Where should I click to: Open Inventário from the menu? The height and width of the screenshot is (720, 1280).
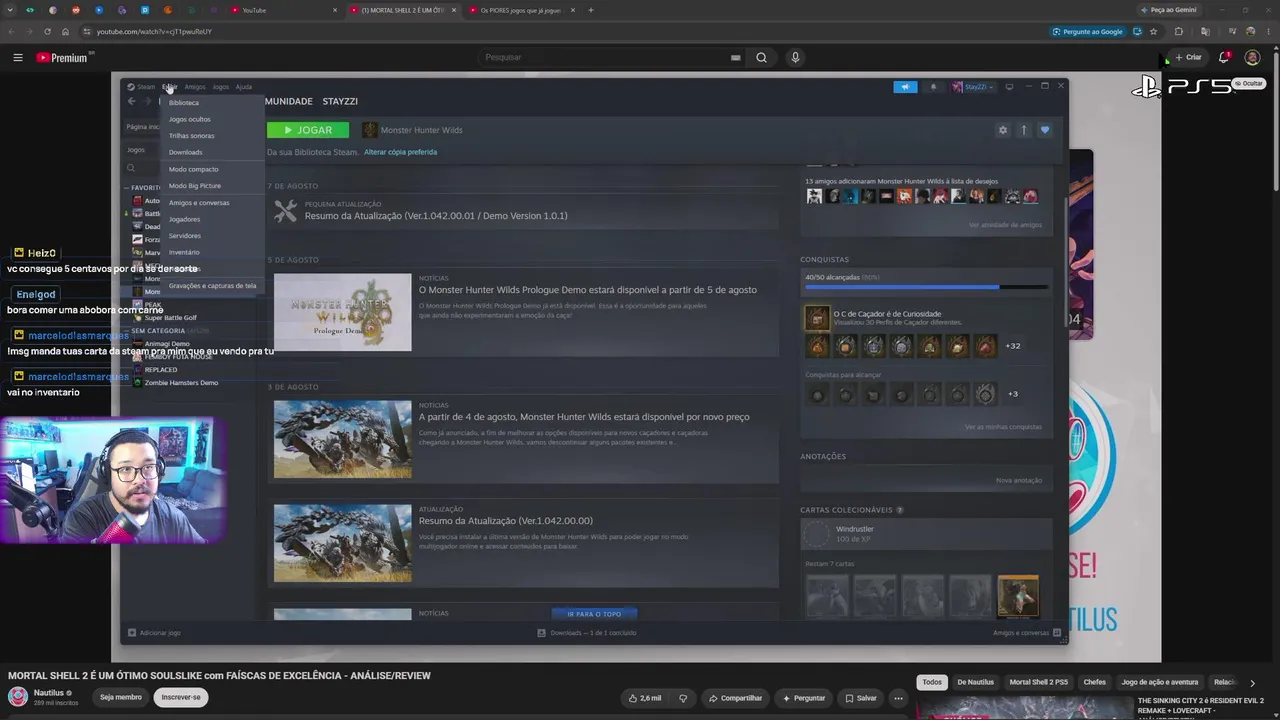click(x=212, y=252)
